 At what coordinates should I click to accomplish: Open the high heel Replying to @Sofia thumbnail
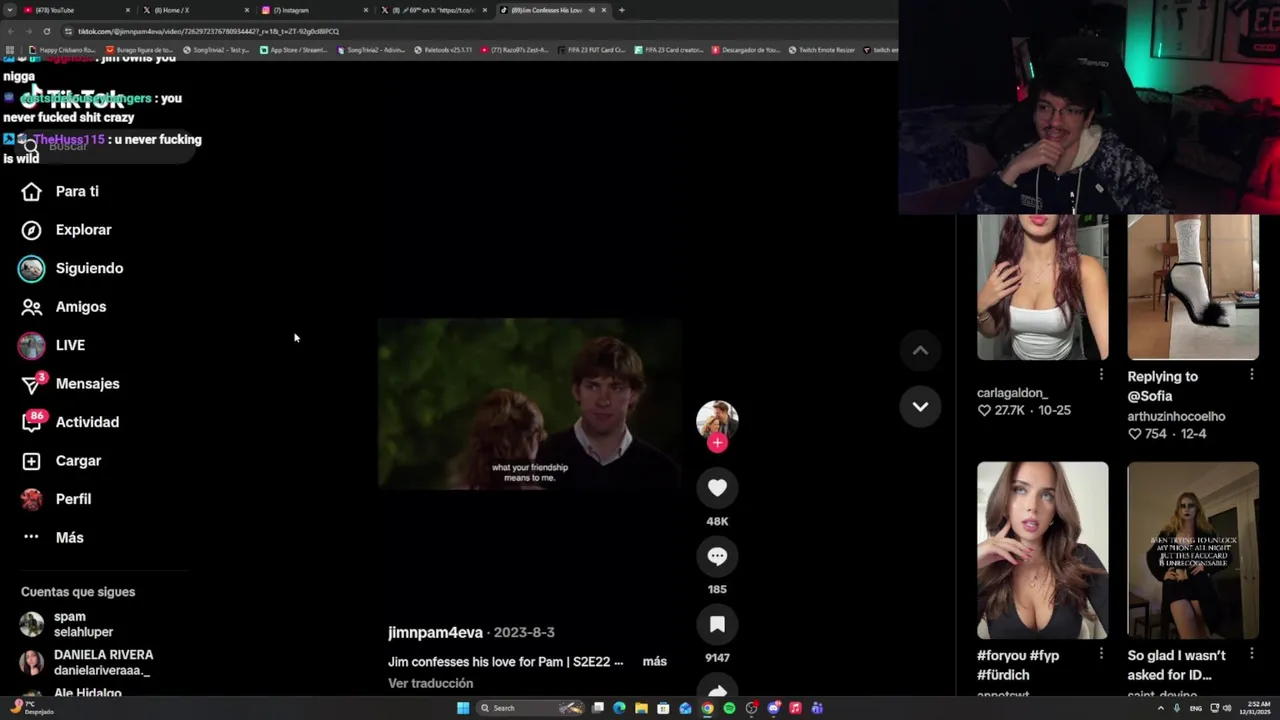tap(1193, 286)
